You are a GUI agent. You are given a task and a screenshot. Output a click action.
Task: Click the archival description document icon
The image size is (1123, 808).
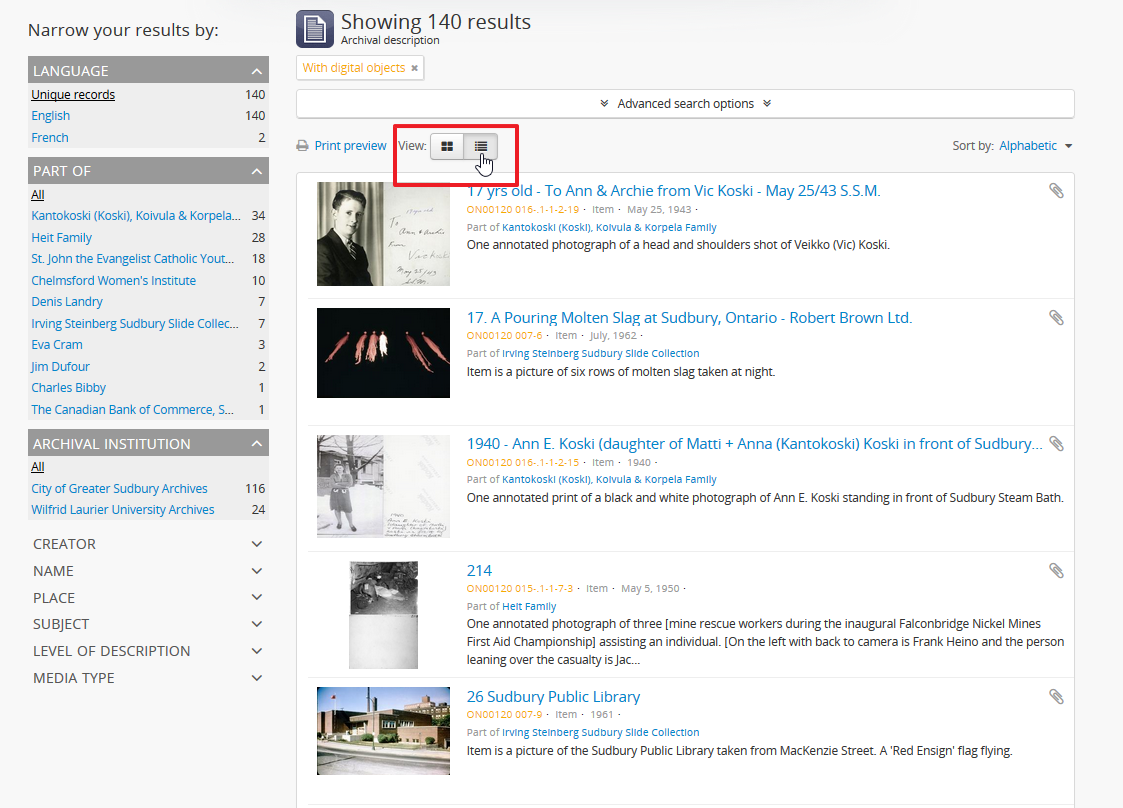coord(314,29)
